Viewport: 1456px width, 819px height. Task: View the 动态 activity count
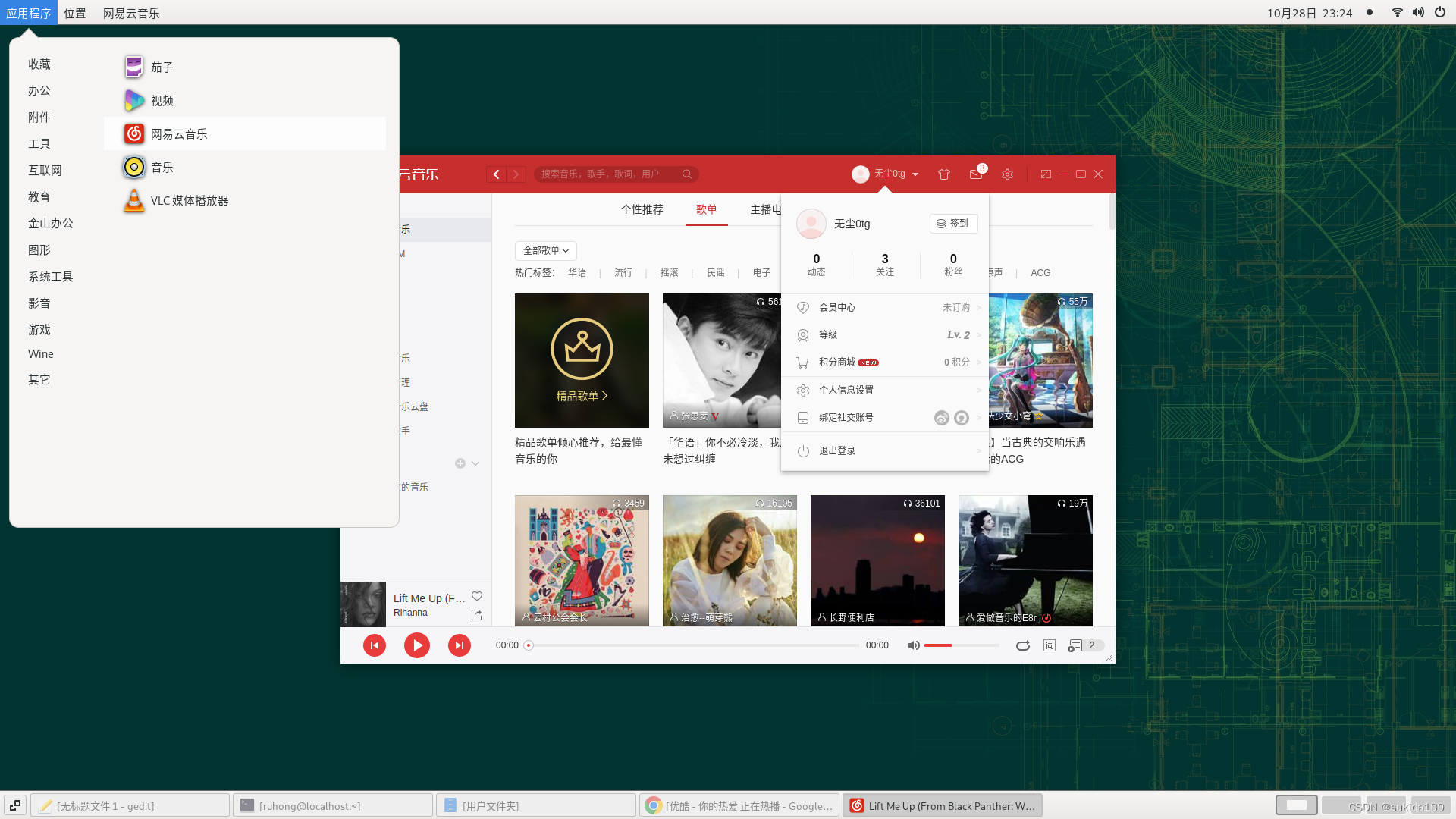(x=817, y=265)
